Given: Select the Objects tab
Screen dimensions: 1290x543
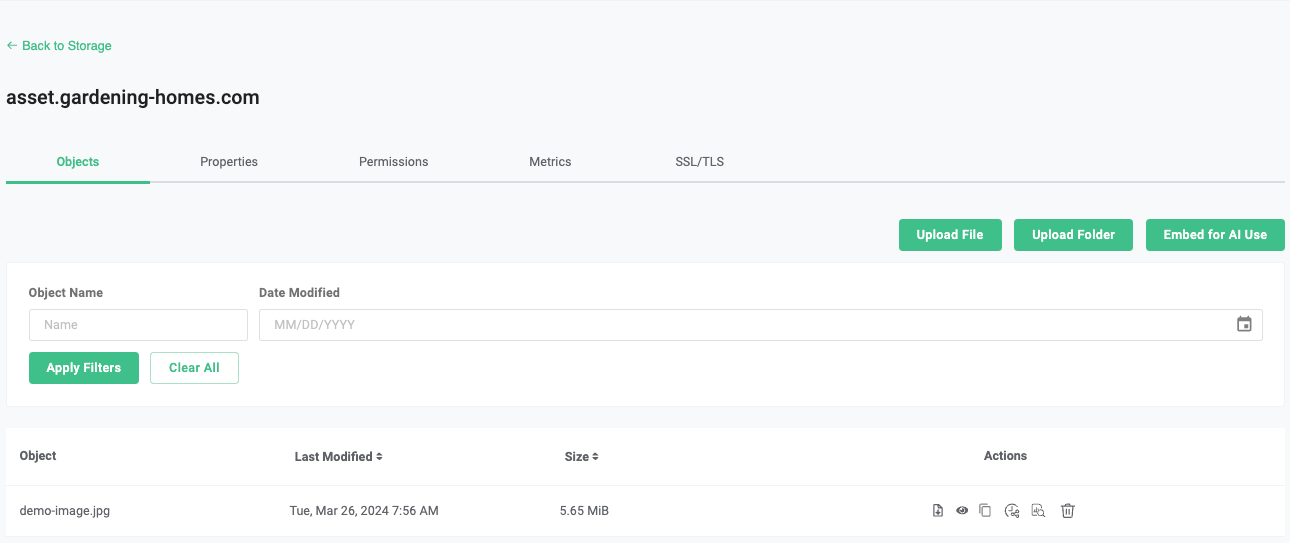Looking at the screenshot, I should point(78,162).
